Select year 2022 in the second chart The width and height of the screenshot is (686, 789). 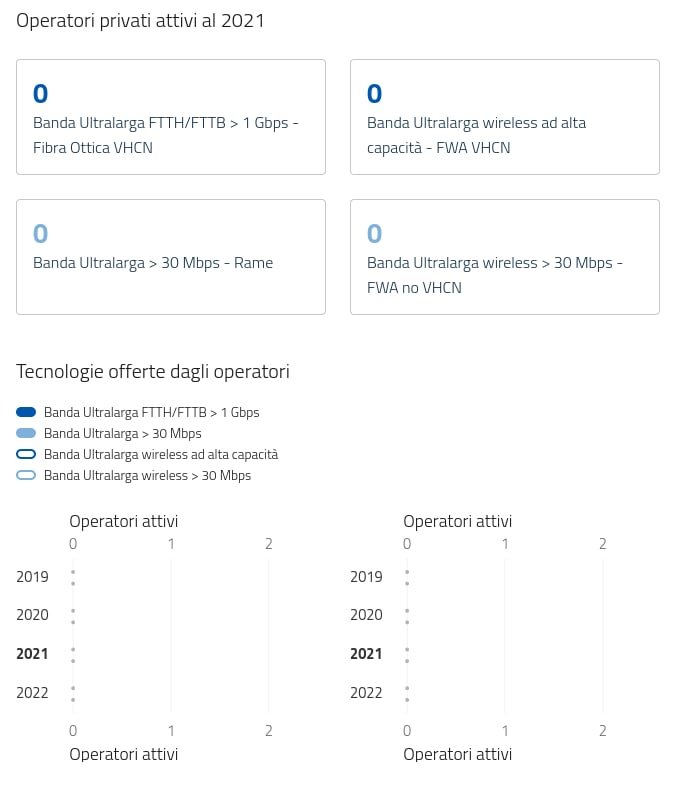(x=366, y=693)
